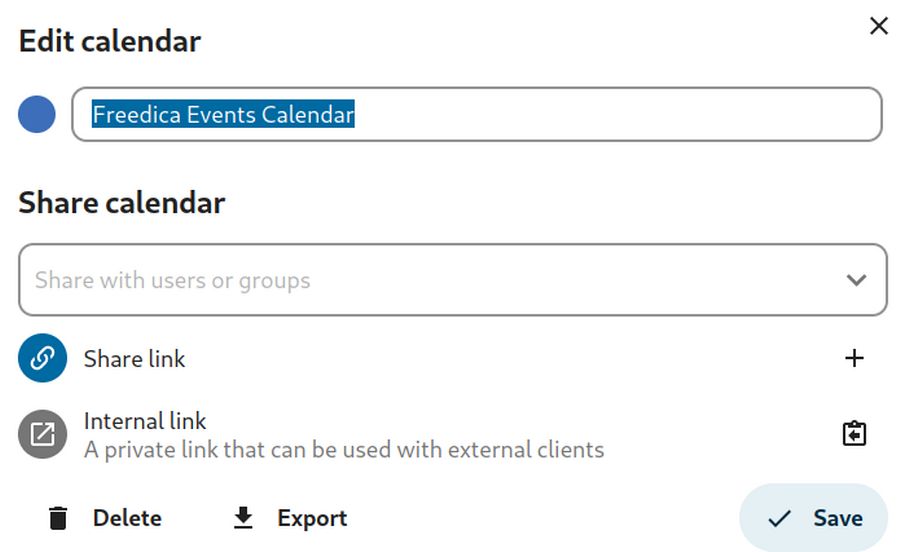Click the private link description text
900x552 pixels.
343,450
